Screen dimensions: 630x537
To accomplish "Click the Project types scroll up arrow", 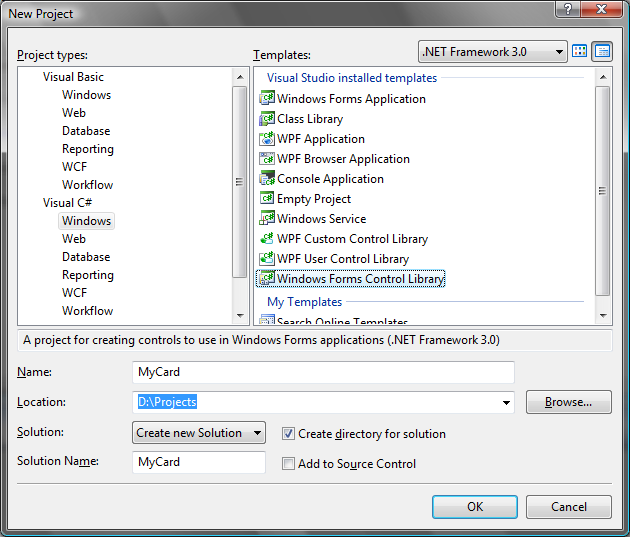I will coord(240,77).
